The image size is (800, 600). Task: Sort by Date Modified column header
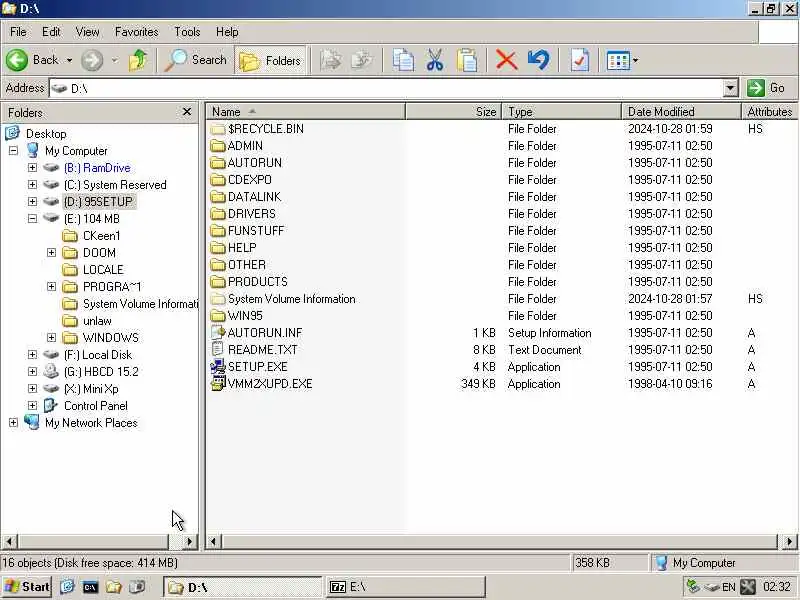tap(681, 111)
